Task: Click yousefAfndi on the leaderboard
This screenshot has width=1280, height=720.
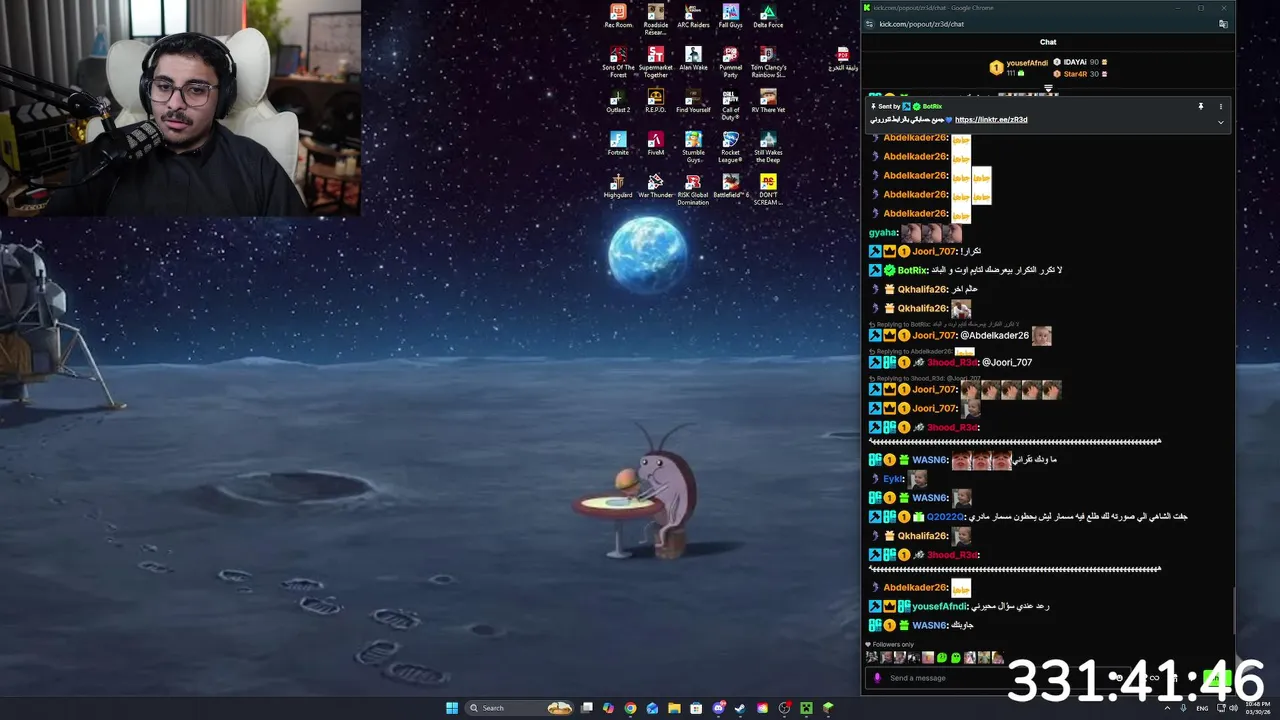Action: (x=1027, y=63)
